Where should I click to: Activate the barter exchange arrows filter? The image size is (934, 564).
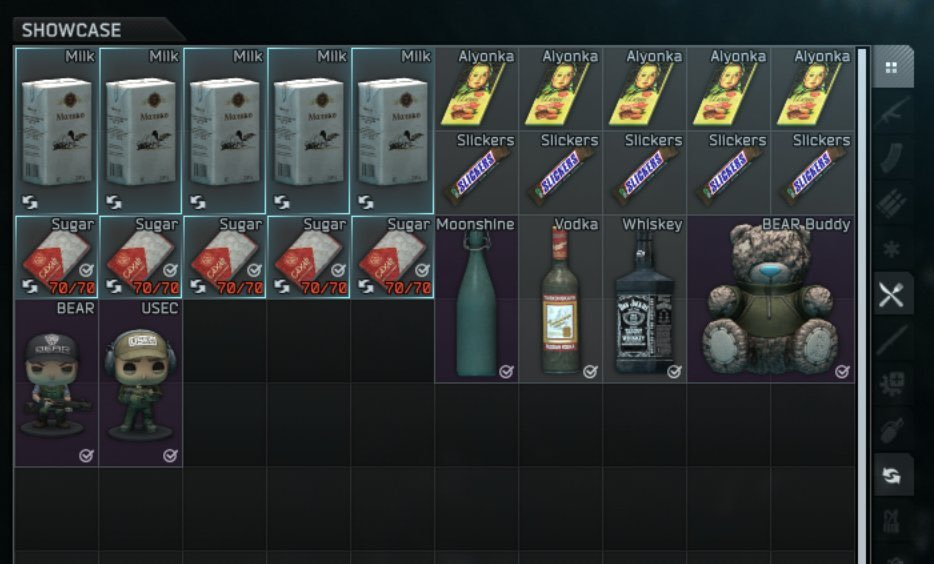892,475
